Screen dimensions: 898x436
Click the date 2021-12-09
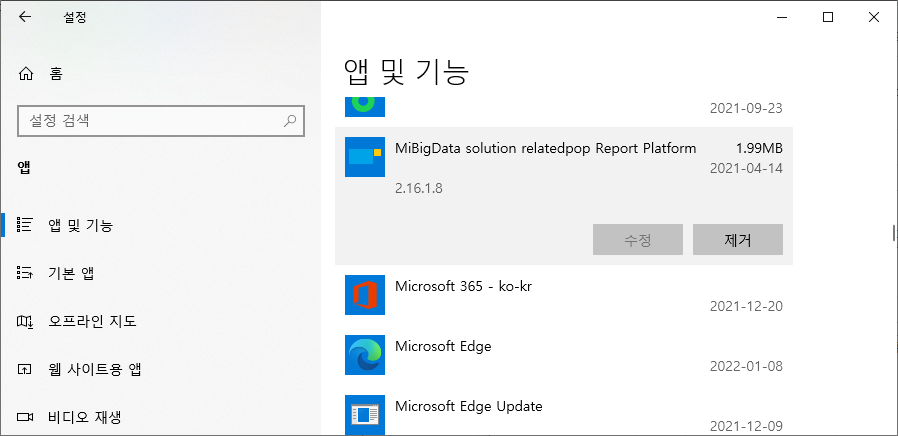click(x=746, y=426)
